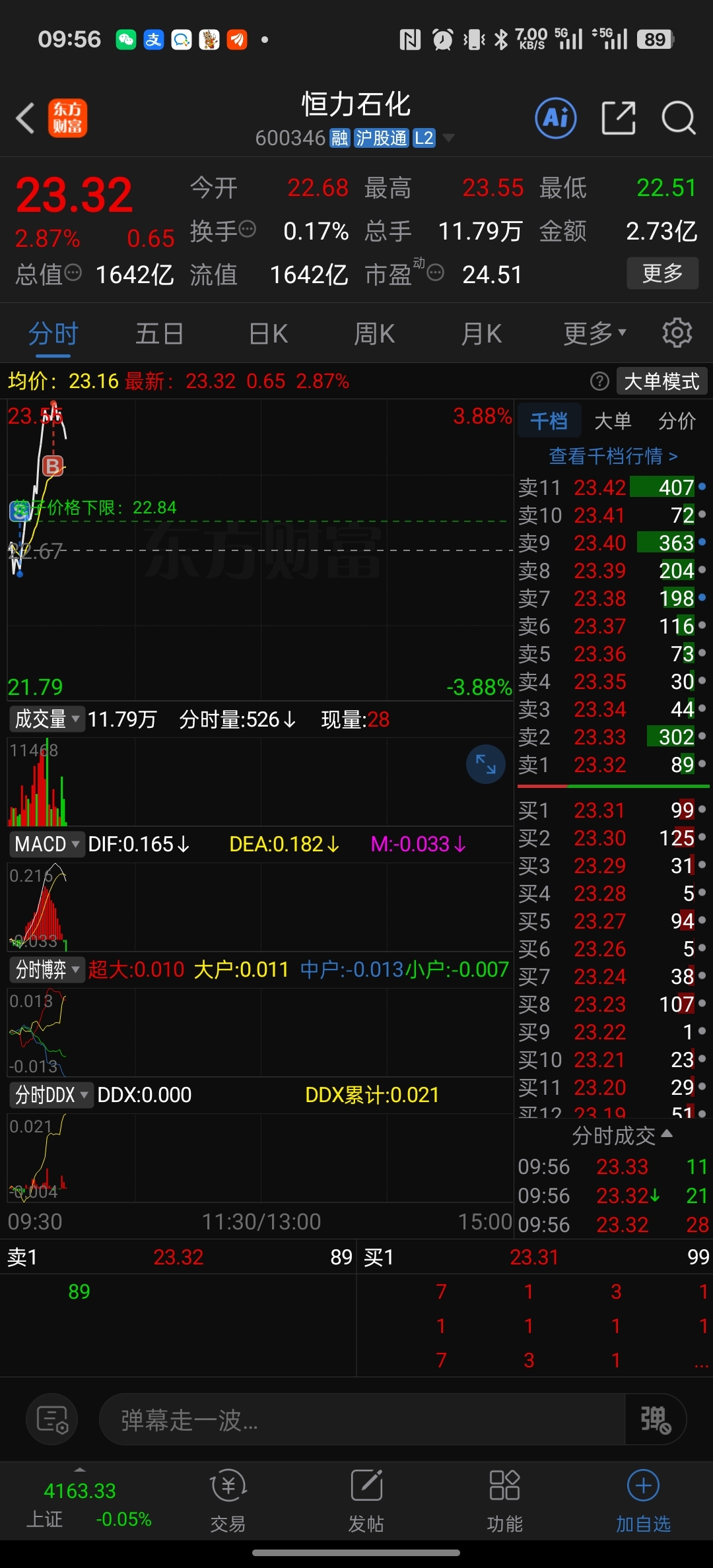Screen dimensions: 713x1568
Task: Toggle 大单模式 button
Action: (x=662, y=381)
